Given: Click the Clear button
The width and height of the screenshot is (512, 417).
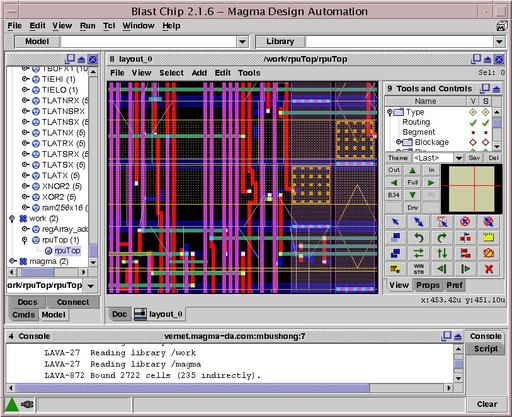Looking at the screenshot, I should [487, 404].
